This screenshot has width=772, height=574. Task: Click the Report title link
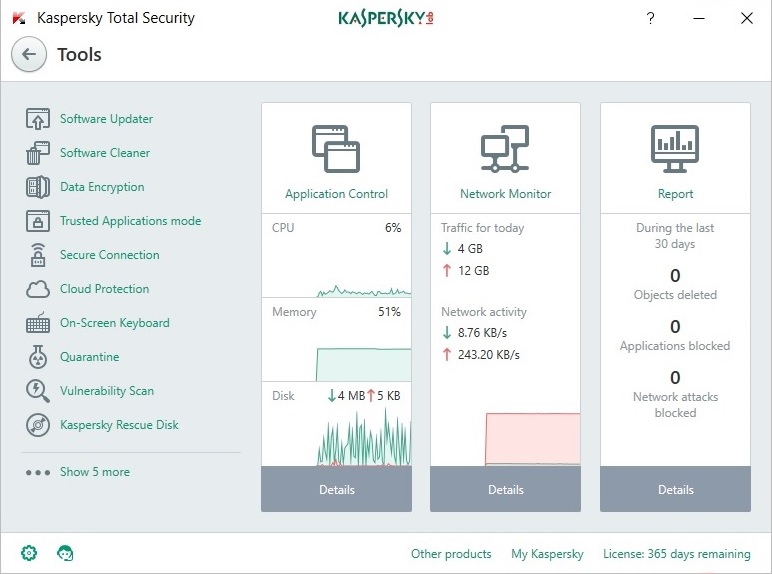click(x=675, y=194)
